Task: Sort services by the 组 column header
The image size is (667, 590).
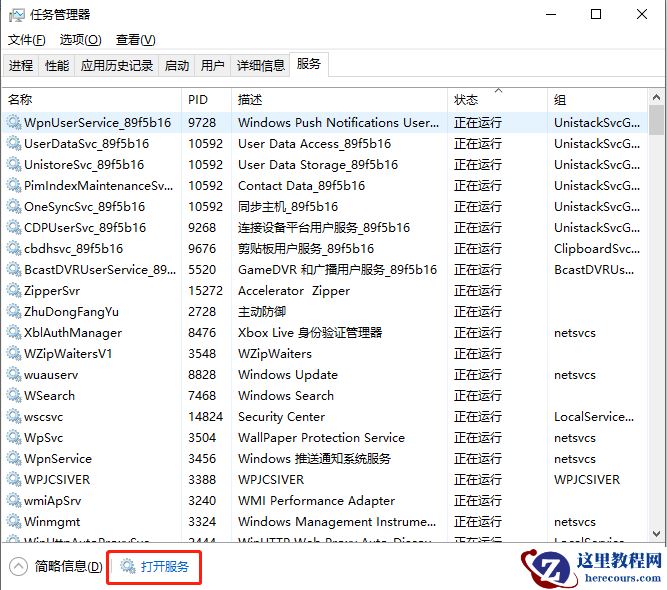Action: (598, 100)
